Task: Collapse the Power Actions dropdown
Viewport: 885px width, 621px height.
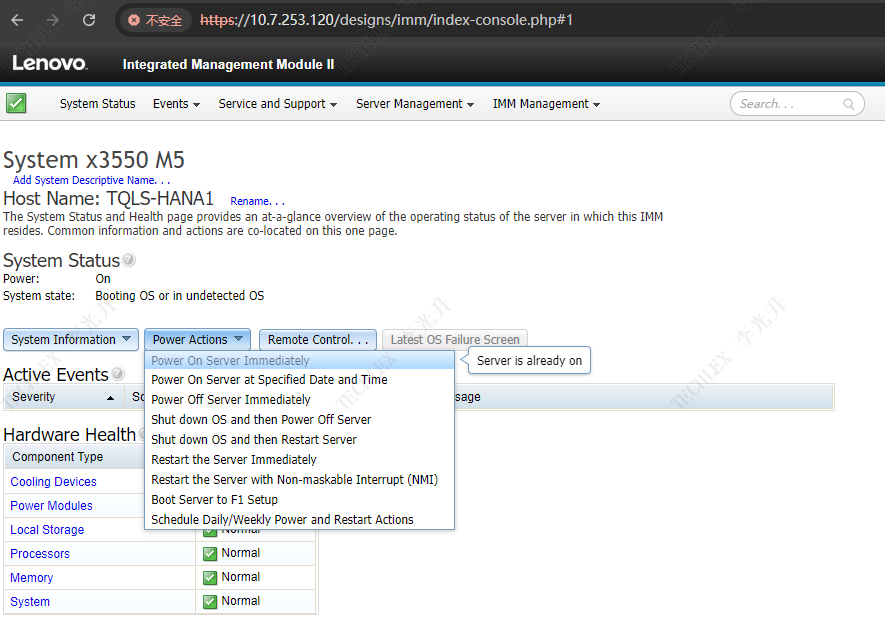Action: (x=198, y=339)
